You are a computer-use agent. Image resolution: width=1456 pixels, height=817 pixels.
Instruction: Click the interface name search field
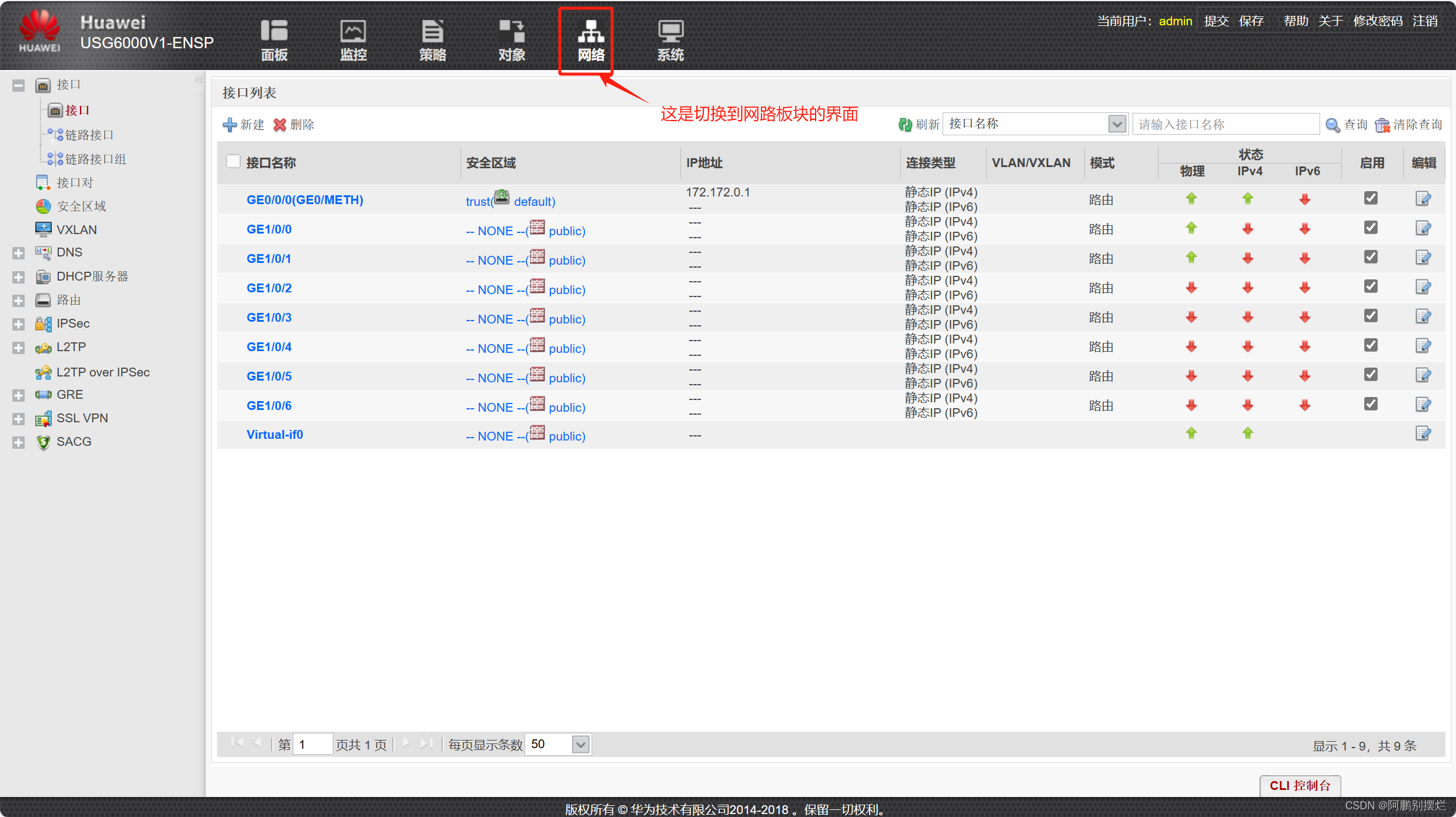(1225, 125)
